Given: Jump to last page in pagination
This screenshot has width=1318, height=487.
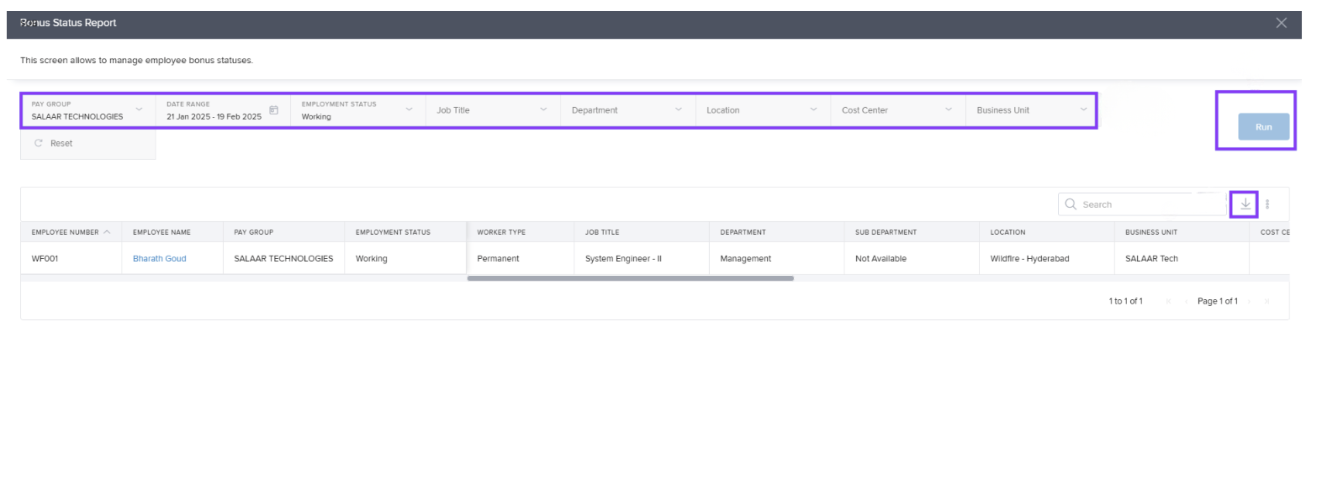Looking at the screenshot, I should (x=1267, y=301).
